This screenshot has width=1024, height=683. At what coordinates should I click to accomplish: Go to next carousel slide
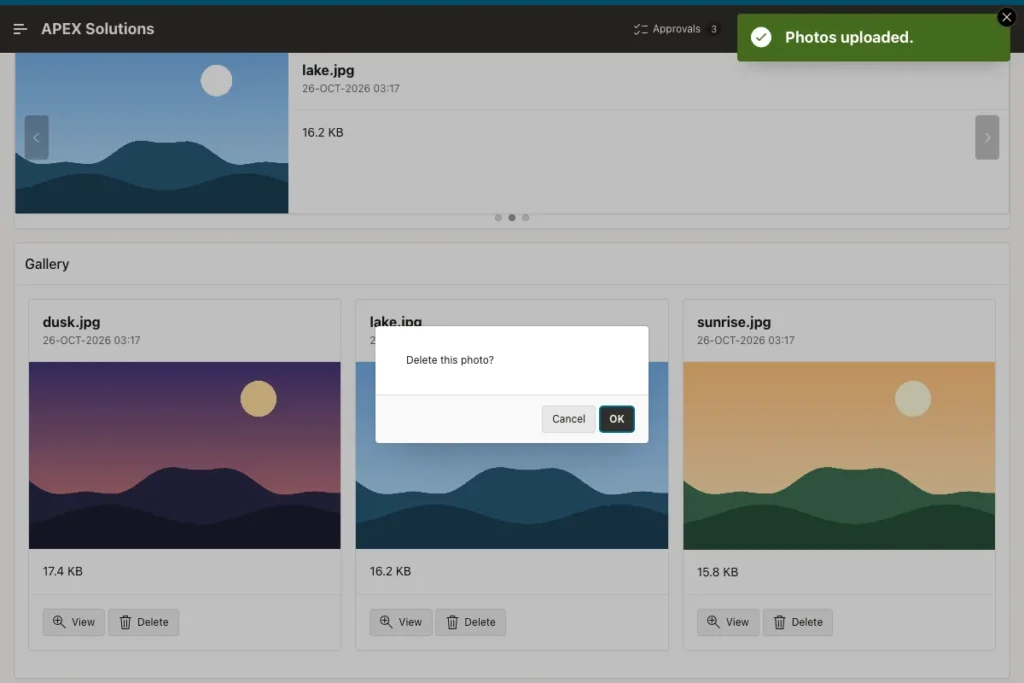987,137
